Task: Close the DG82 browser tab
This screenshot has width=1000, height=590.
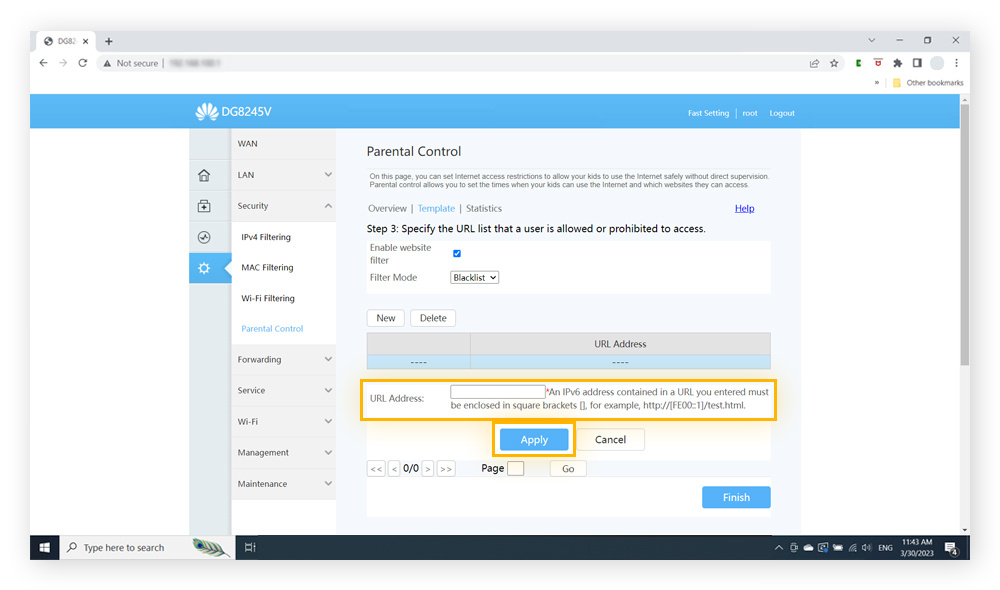Action: pos(85,41)
